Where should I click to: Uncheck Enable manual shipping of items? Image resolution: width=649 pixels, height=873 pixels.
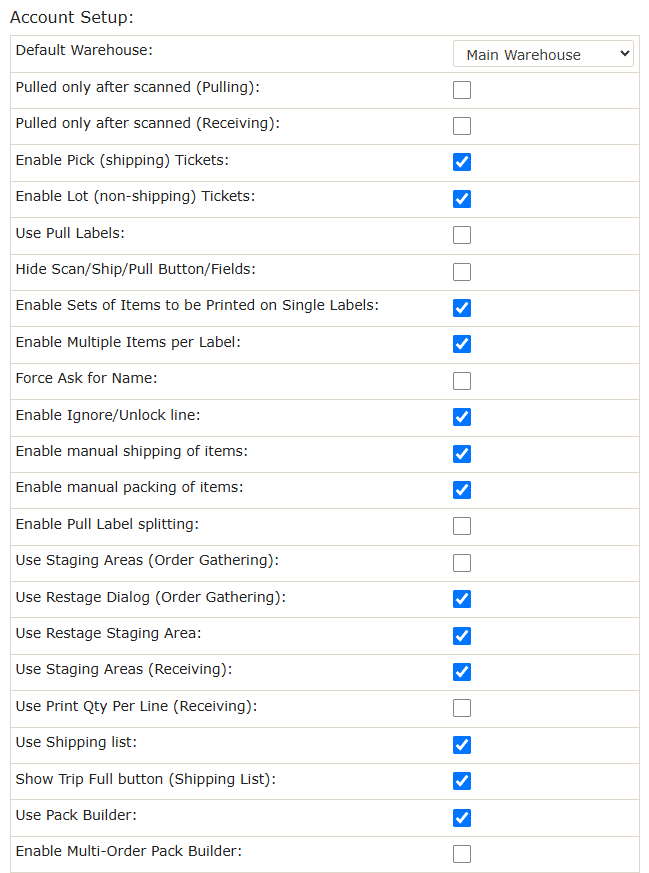(461, 454)
